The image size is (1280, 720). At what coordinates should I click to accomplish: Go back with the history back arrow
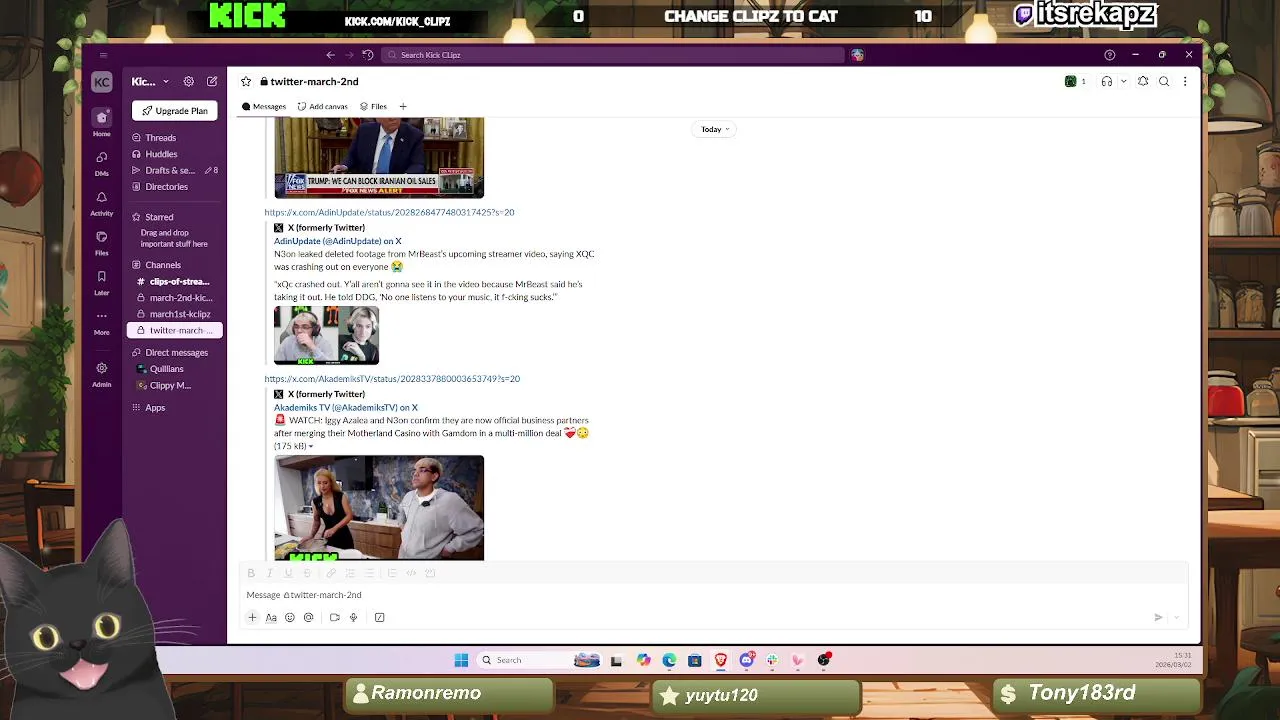point(330,55)
